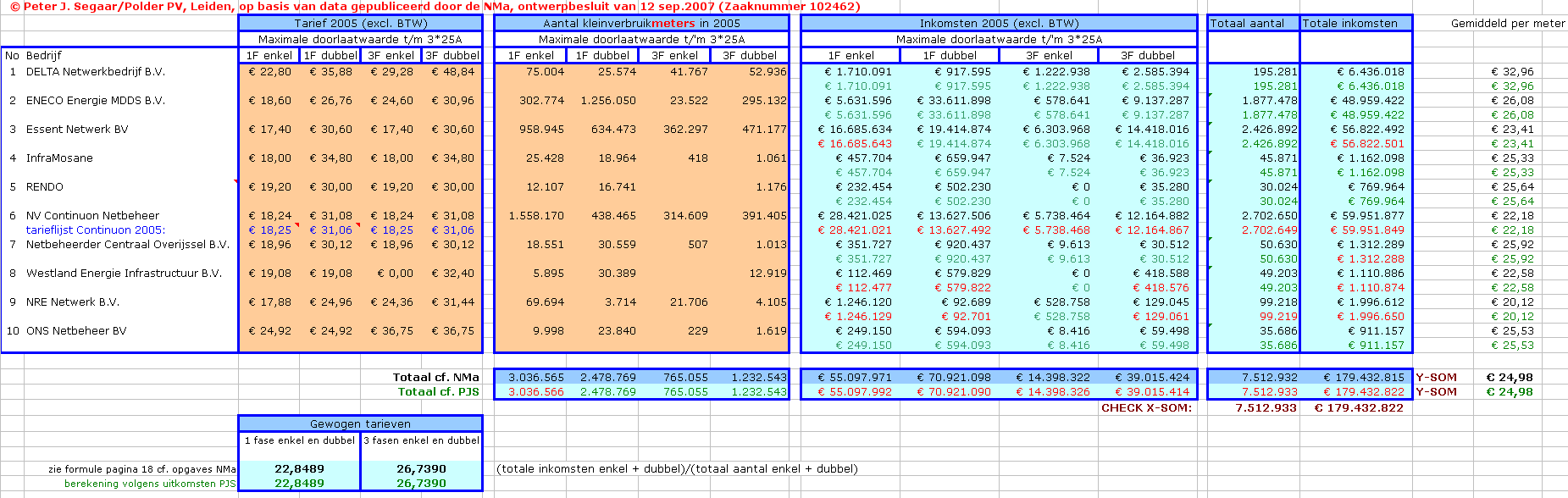Screen dimensions: 1568x498
Task: Click the NMa income total "€ 55.097.971"
Action: coord(855,377)
